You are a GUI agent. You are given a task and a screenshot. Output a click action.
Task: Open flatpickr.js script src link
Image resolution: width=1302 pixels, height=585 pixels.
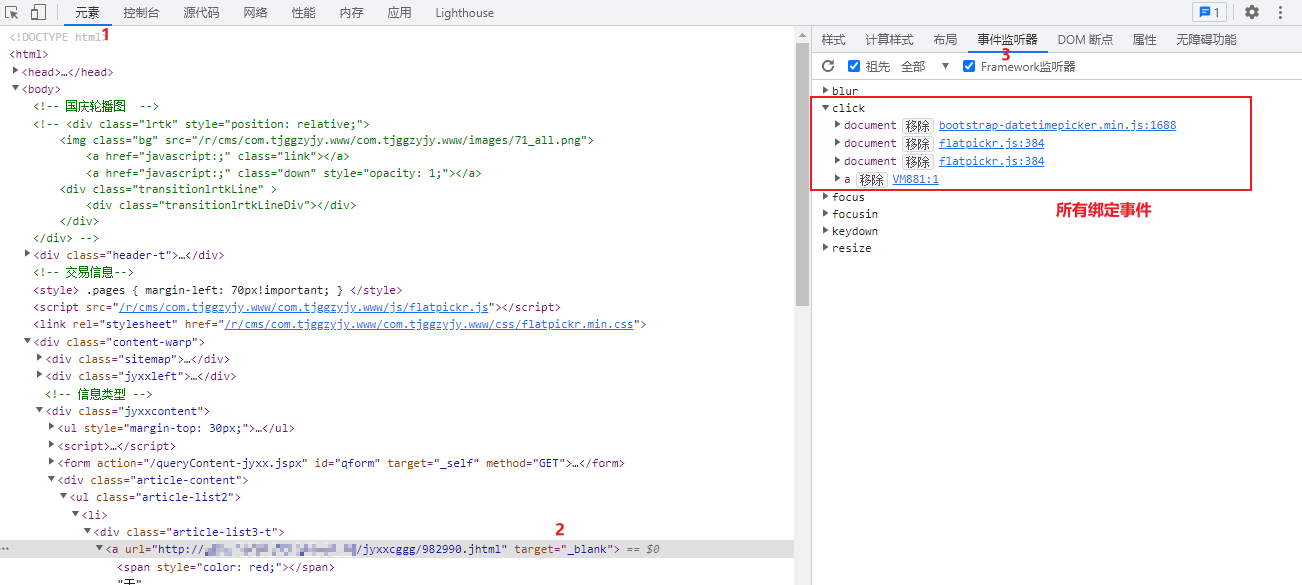pyautogui.click(x=303, y=307)
